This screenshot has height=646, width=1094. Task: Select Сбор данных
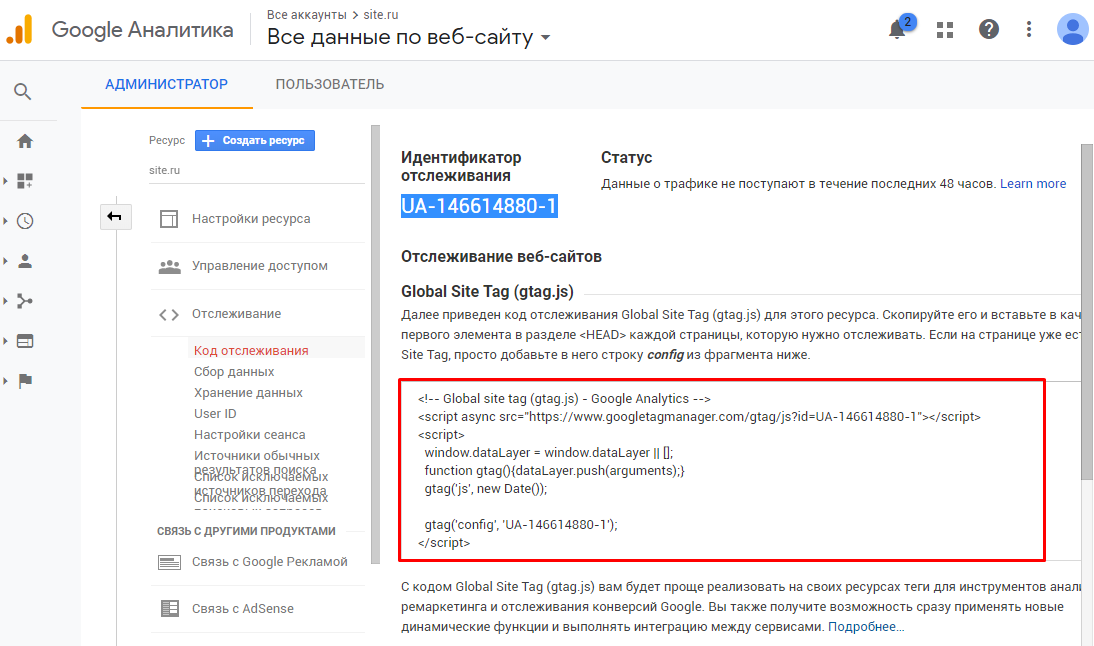click(234, 372)
